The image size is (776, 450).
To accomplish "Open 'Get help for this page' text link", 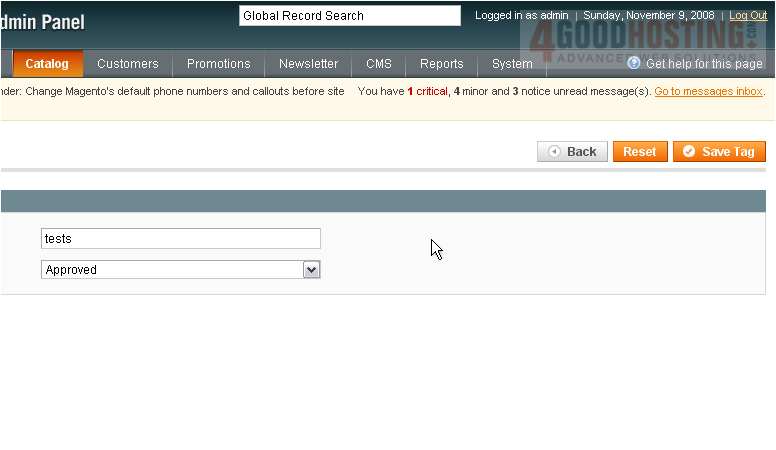I will click(x=704, y=64).
